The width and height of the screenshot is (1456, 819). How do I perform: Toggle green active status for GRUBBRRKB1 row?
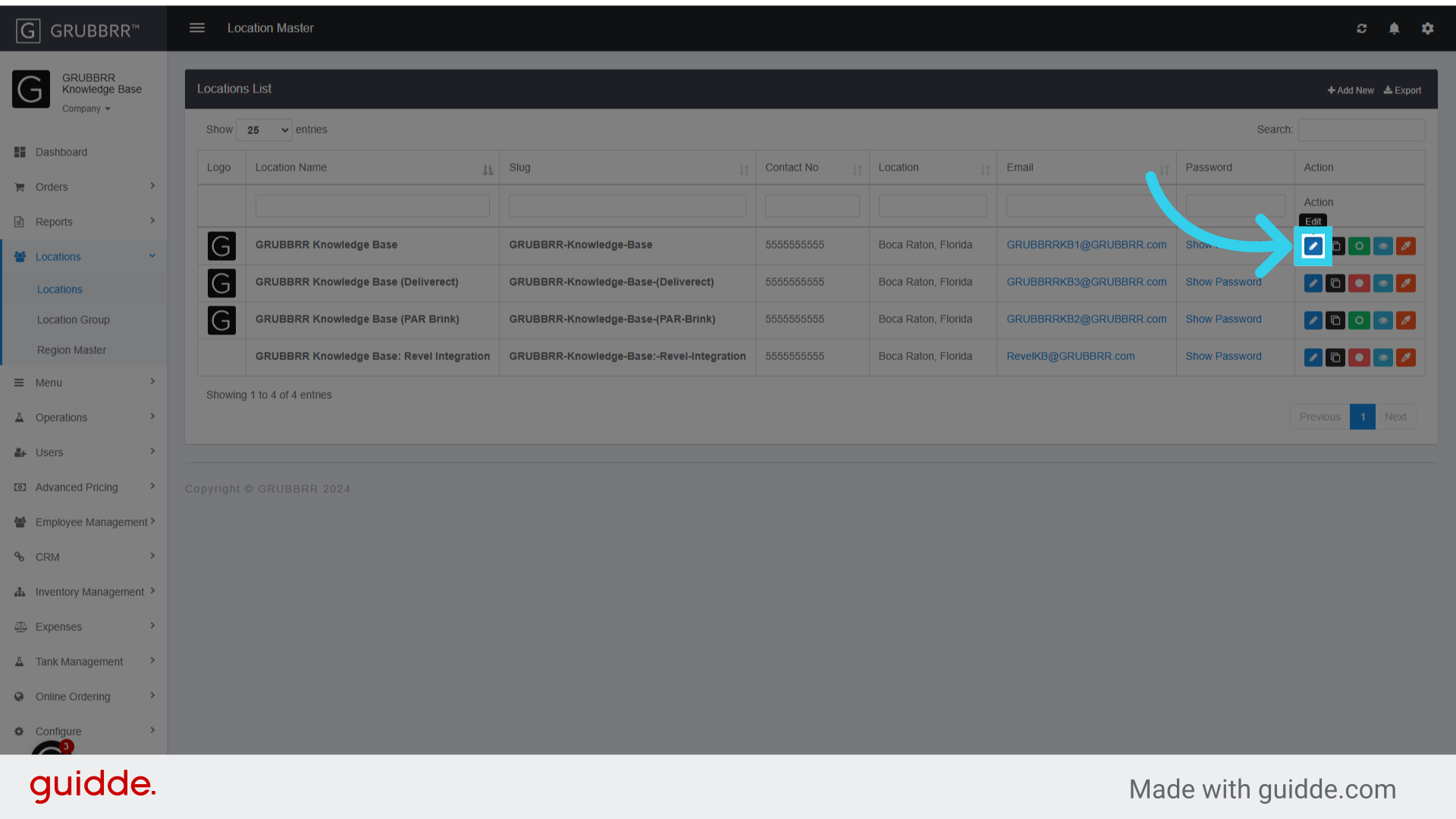pyautogui.click(x=1359, y=246)
